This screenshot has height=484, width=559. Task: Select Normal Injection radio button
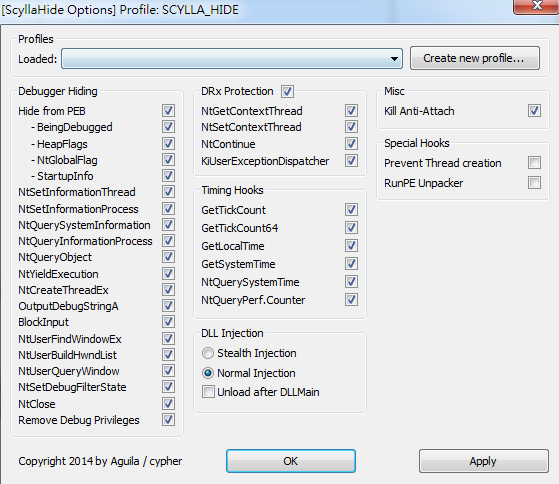tap(208, 373)
